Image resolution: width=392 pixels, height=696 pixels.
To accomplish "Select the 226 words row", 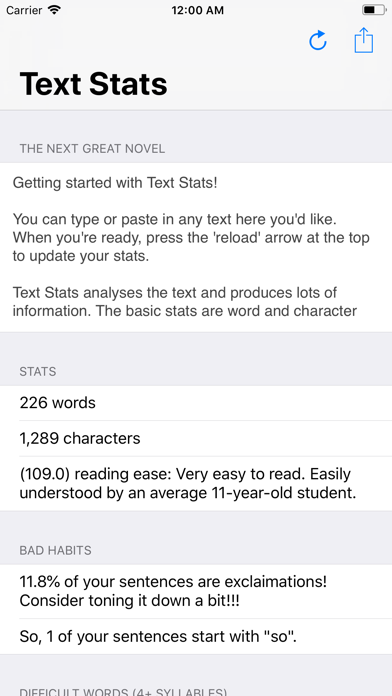I will (196, 403).
